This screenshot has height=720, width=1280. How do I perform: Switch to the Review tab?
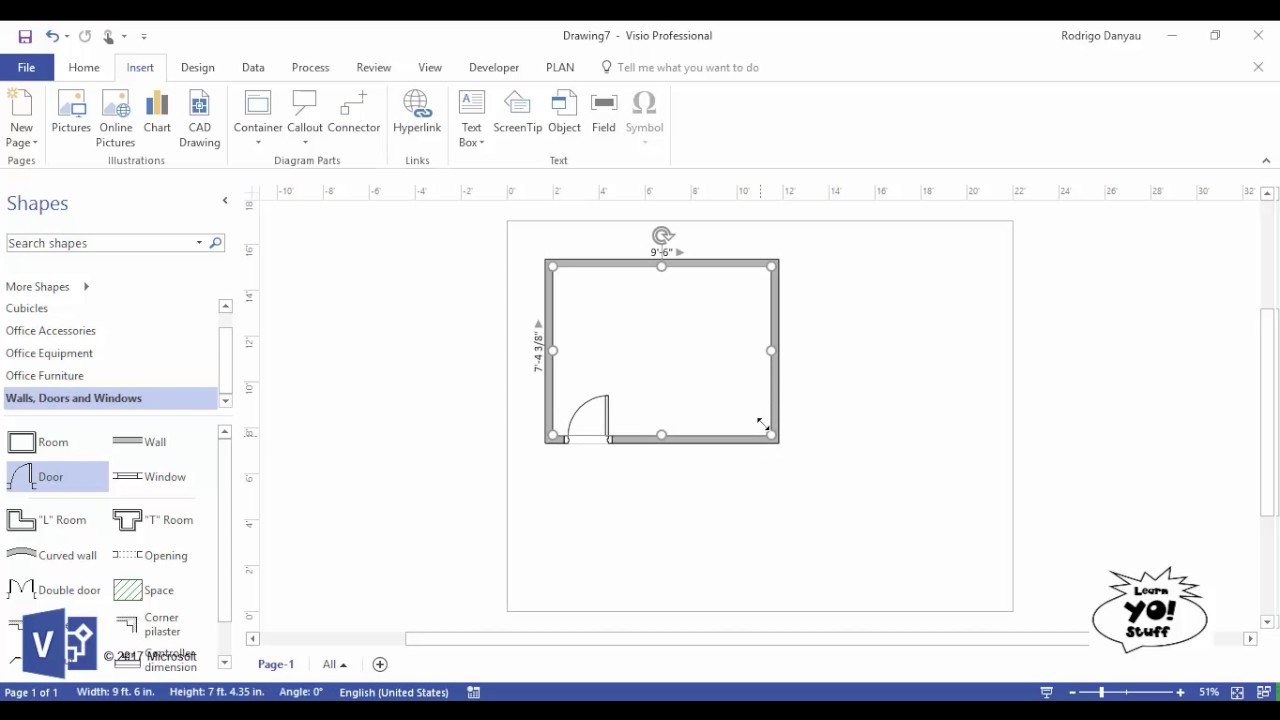[x=374, y=67]
